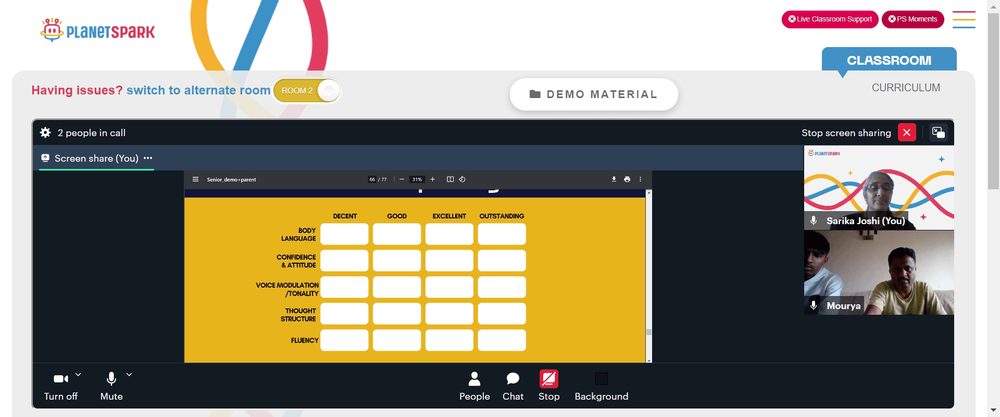Click the Good box for Confidence & Attitude

coord(397,260)
